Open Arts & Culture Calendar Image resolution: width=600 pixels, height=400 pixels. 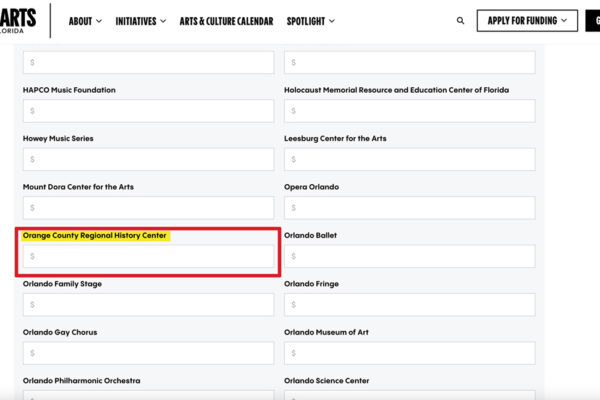coord(226,21)
